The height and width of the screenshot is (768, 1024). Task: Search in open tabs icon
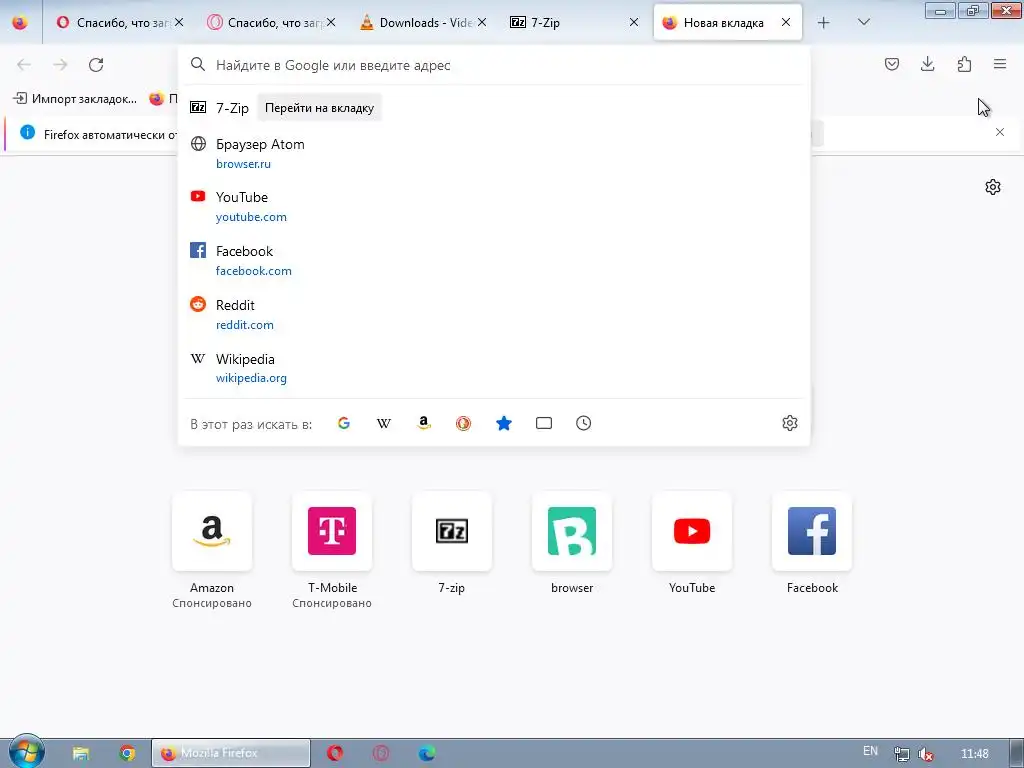pos(543,423)
